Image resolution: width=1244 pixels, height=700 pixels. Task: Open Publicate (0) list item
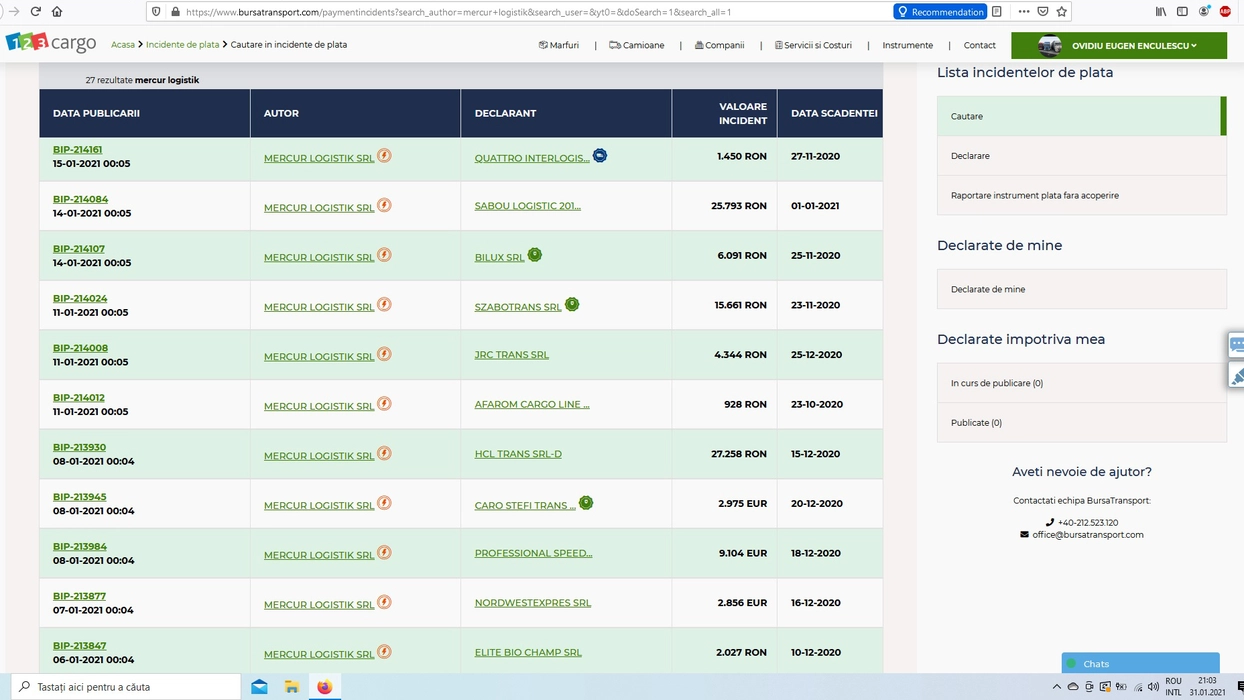click(1082, 423)
